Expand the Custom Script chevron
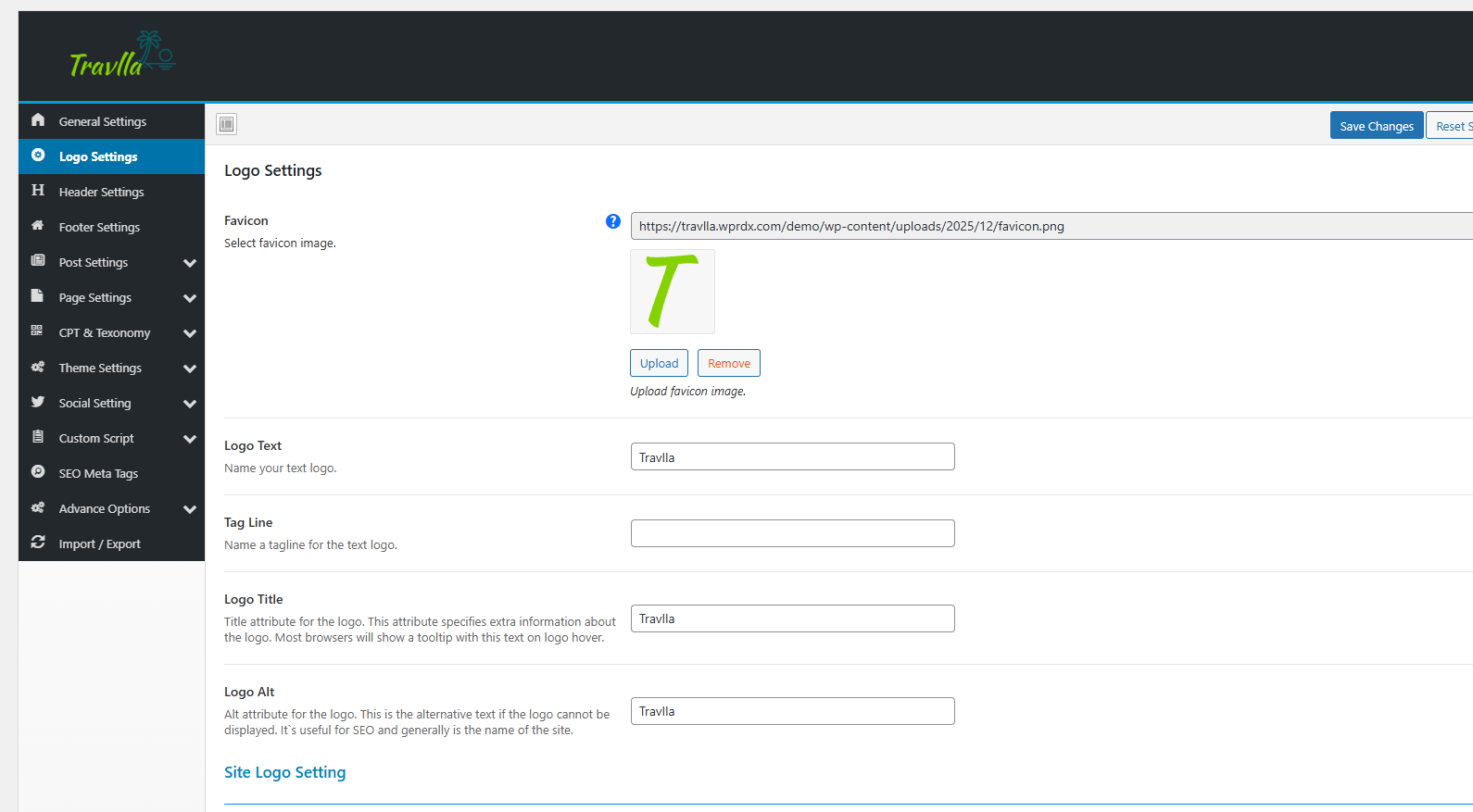The width and height of the screenshot is (1473, 812). (190, 439)
